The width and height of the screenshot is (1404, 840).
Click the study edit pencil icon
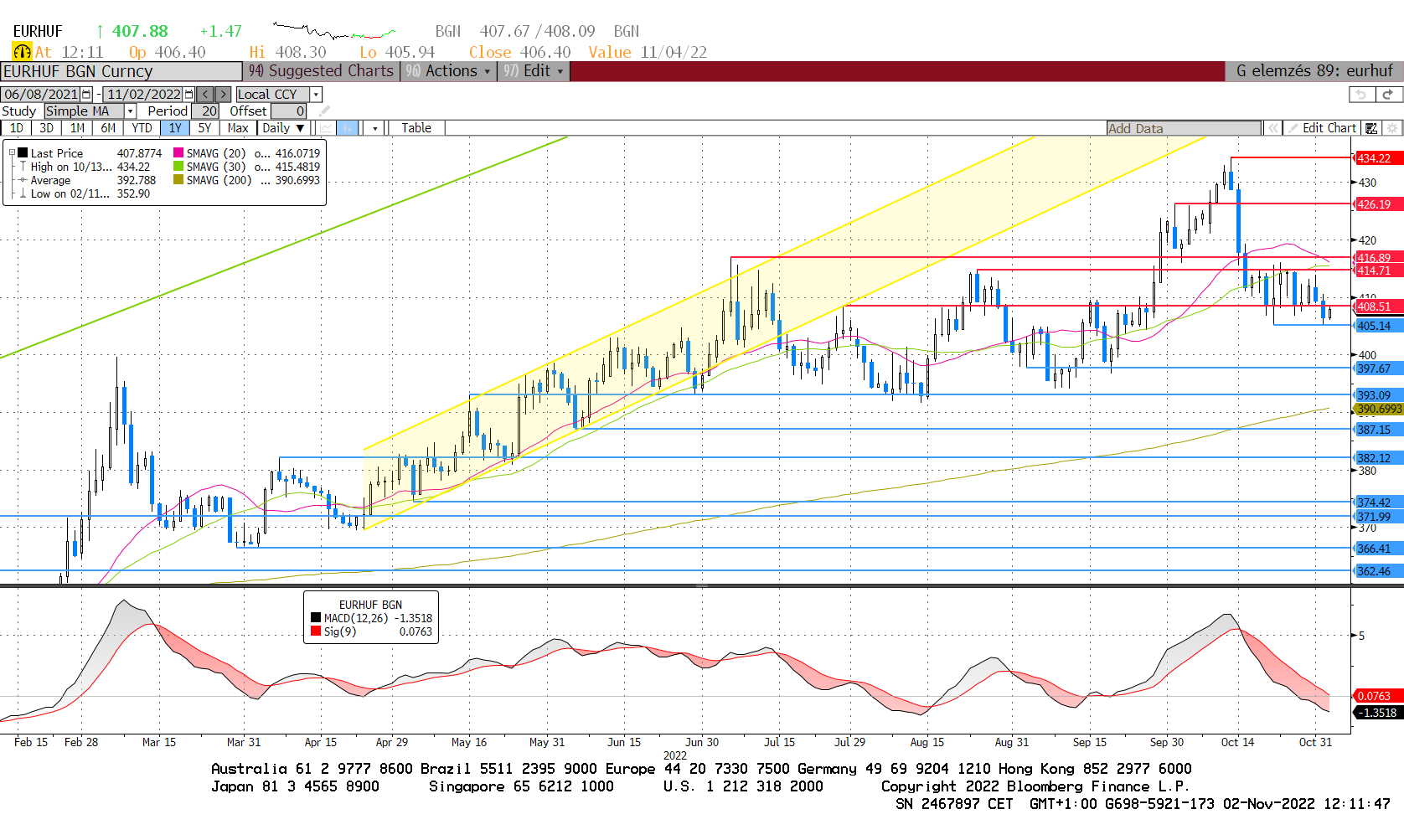coord(324,111)
